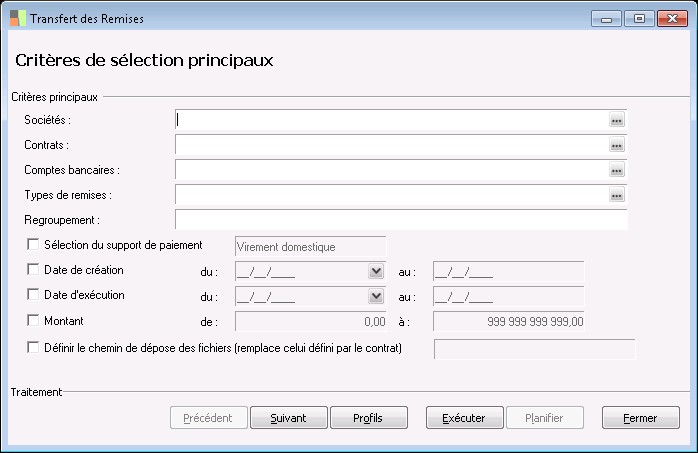Click into the Sociétés text field
Viewport: 698px width, 453px height.
390,120
